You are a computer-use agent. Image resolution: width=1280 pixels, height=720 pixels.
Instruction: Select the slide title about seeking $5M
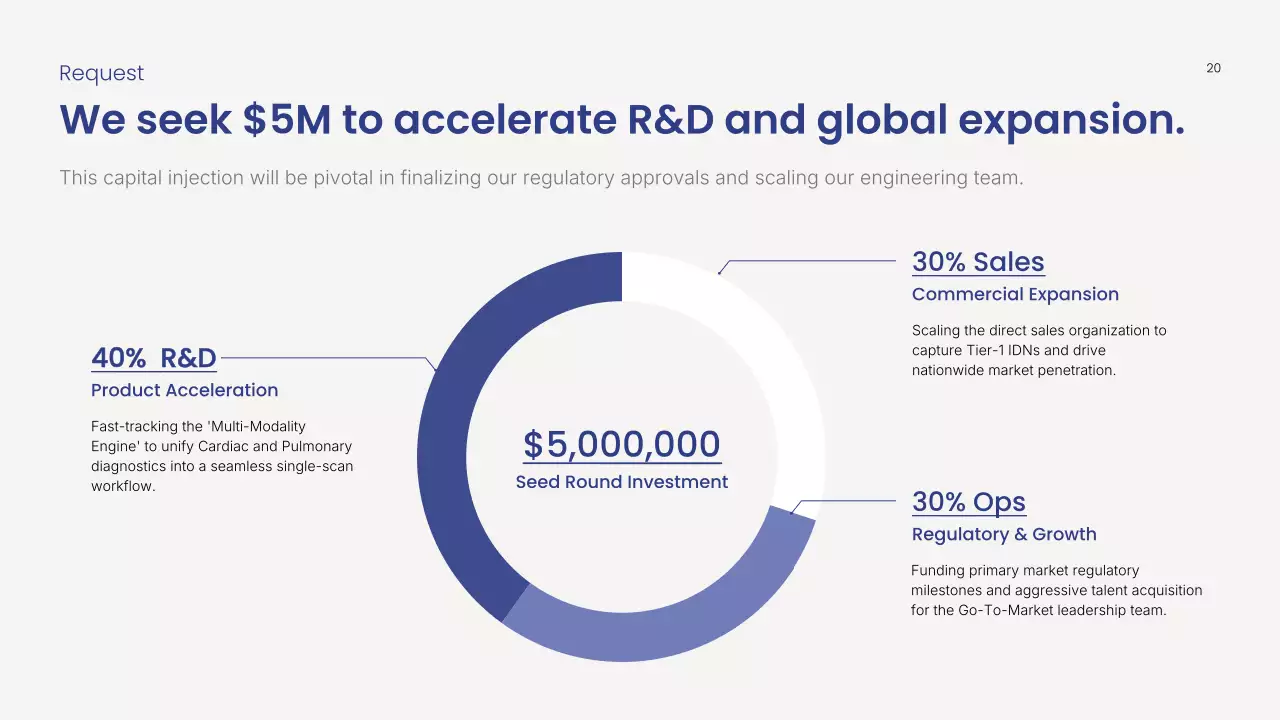621,120
